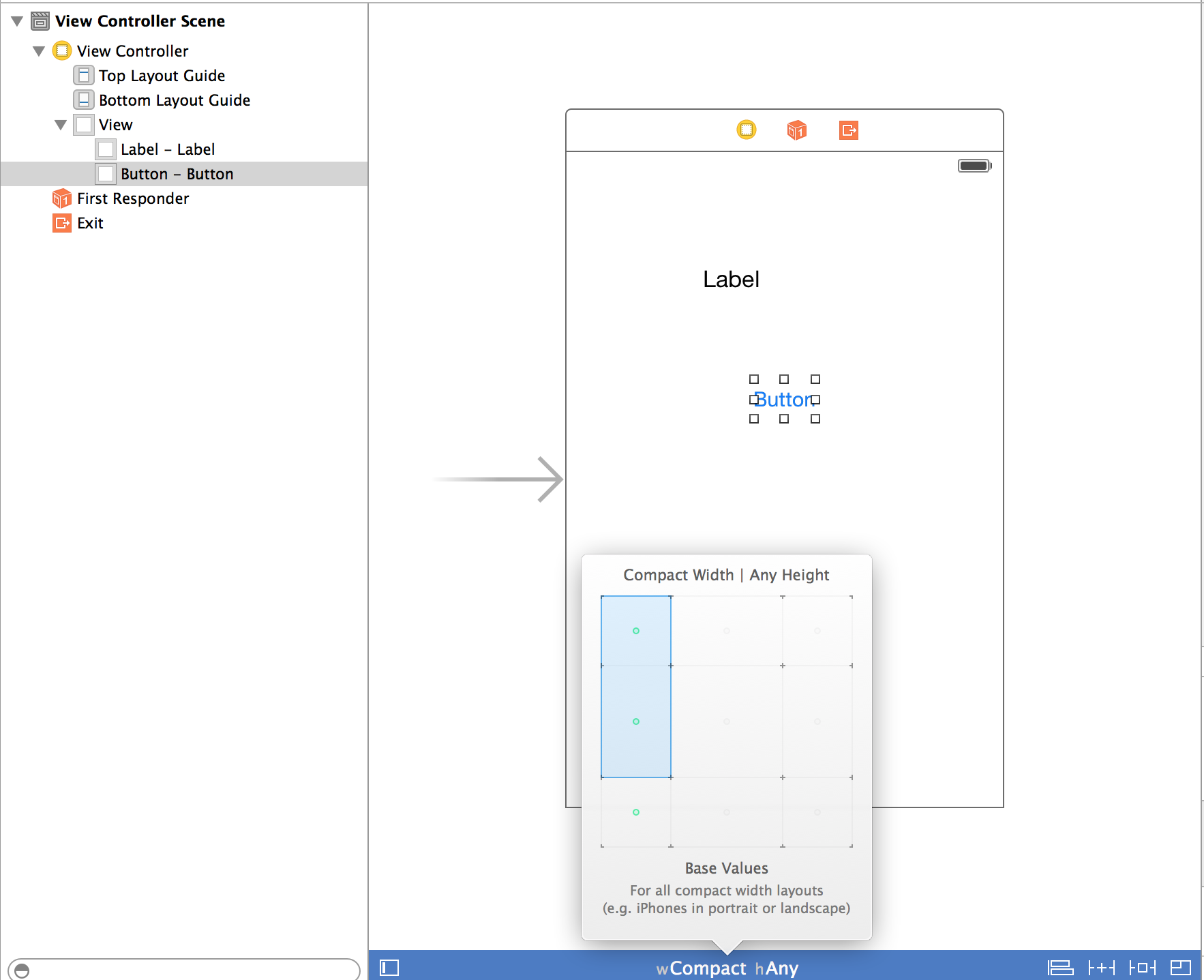
Task: Select top-left compact width size class cell
Action: click(636, 631)
